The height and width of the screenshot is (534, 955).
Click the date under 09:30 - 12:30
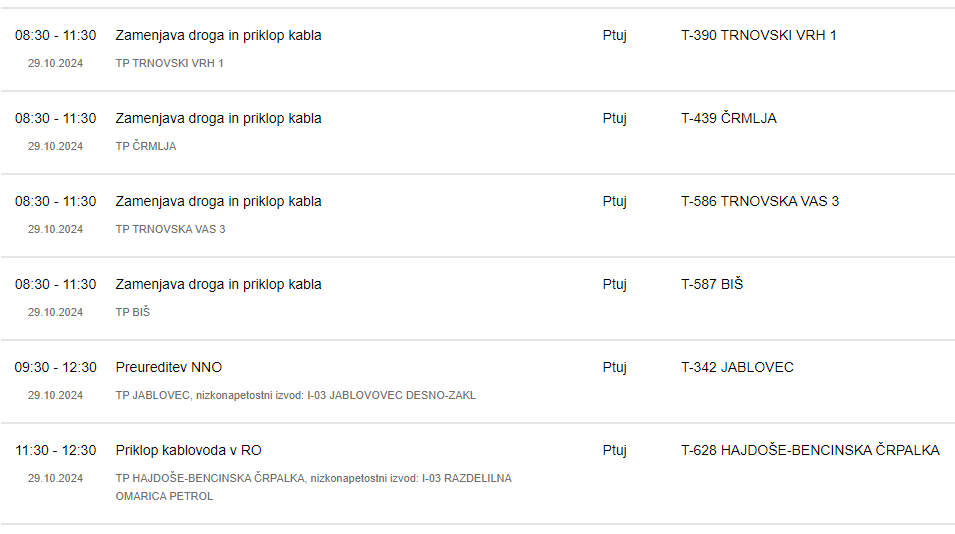[55, 395]
